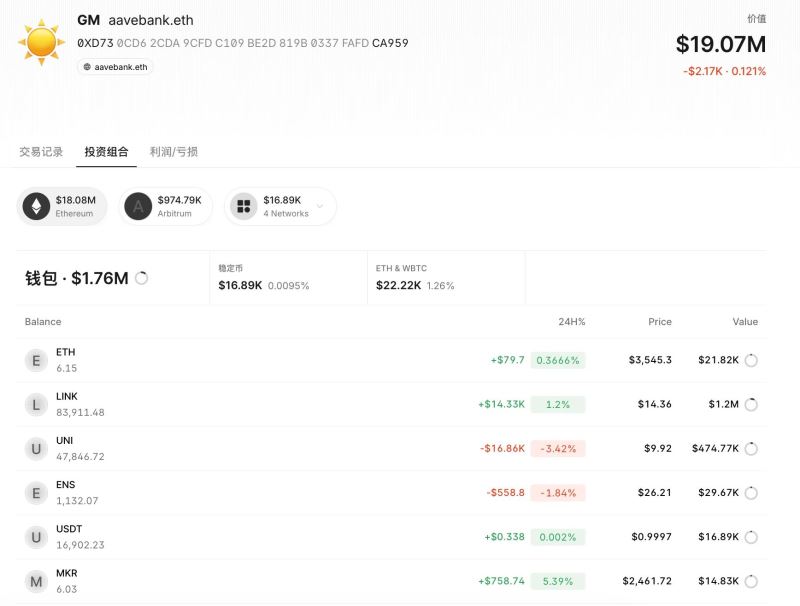The width and height of the screenshot is (800, 606).
Task: Click the Arbitrum network logo icon
Action: tap(138, 206)
